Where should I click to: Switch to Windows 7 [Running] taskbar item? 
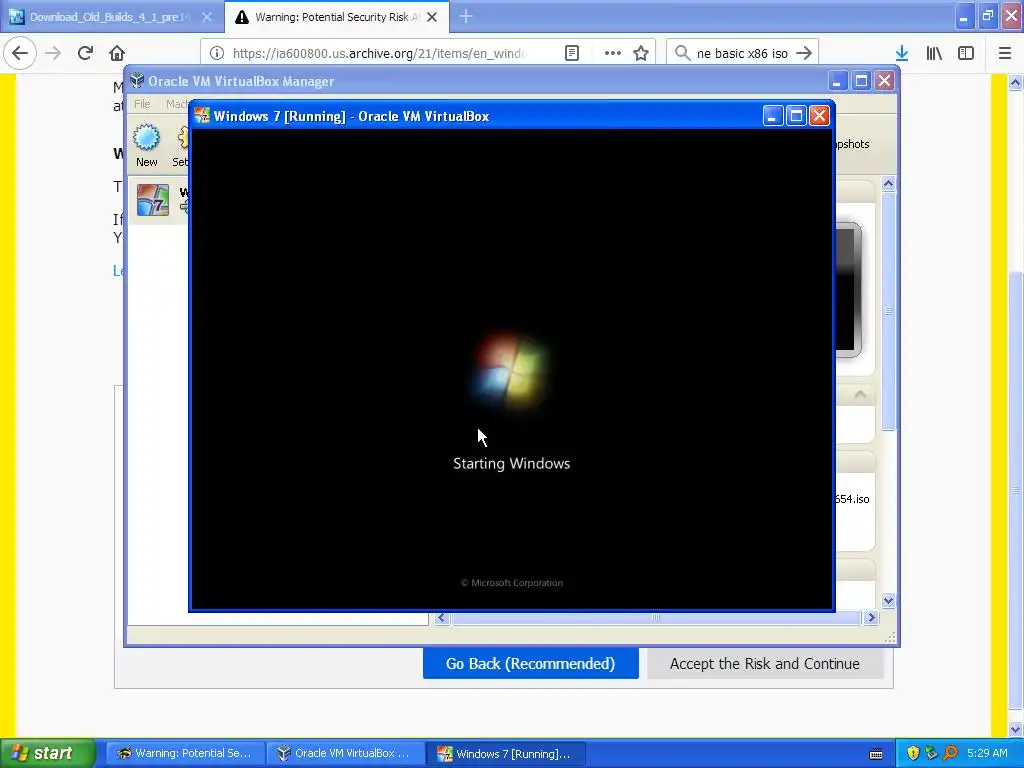505,753
